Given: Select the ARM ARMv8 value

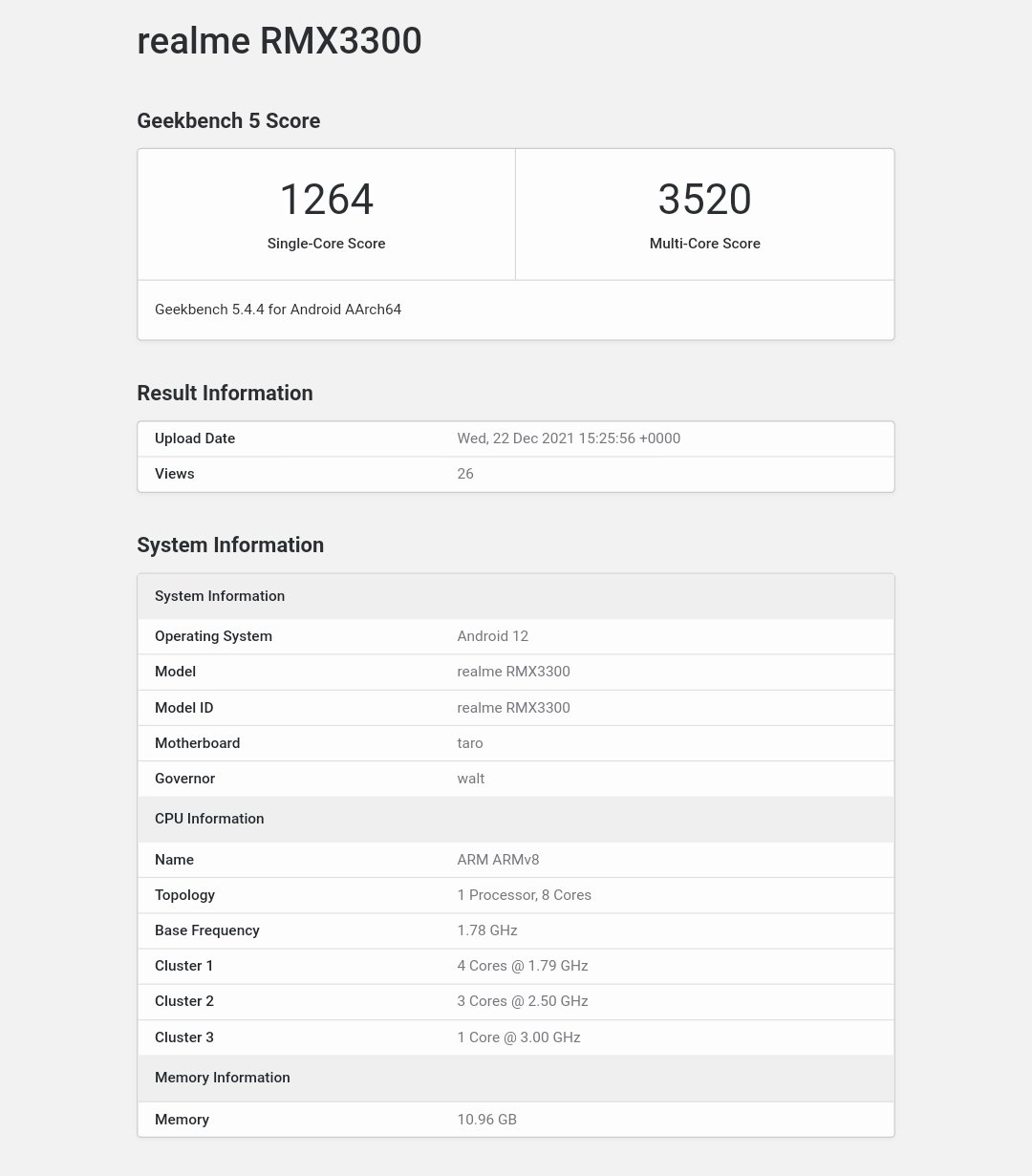Looking at the screenshot, I should coord(499,860).
